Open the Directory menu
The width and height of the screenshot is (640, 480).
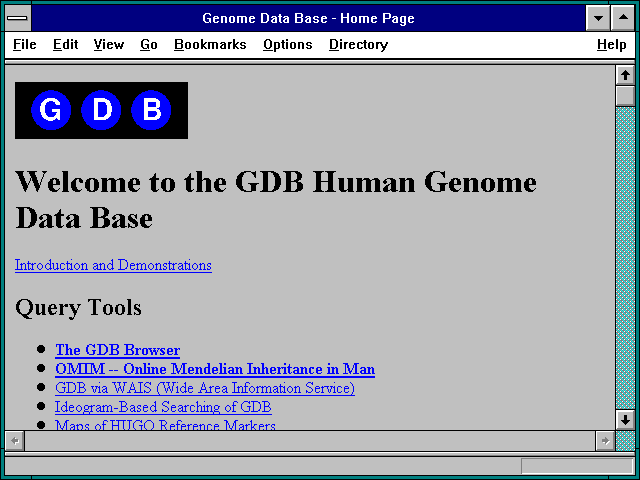click(358, 44)
